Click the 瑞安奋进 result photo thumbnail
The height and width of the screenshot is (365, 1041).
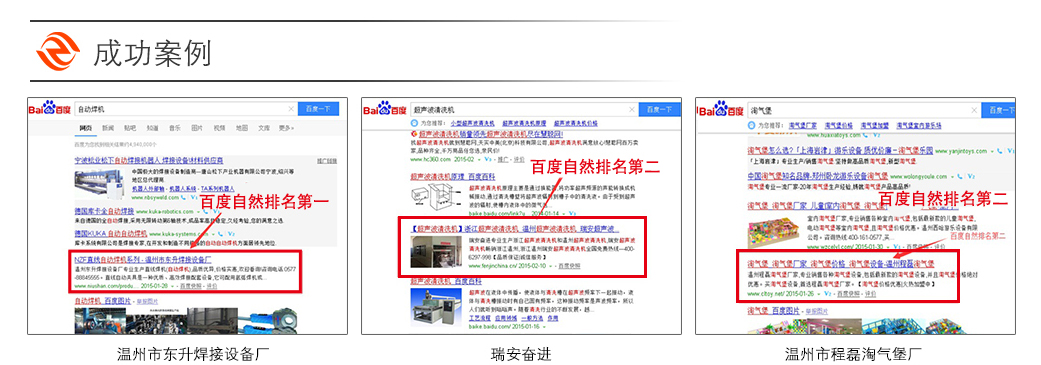click(x=436, y=252)
